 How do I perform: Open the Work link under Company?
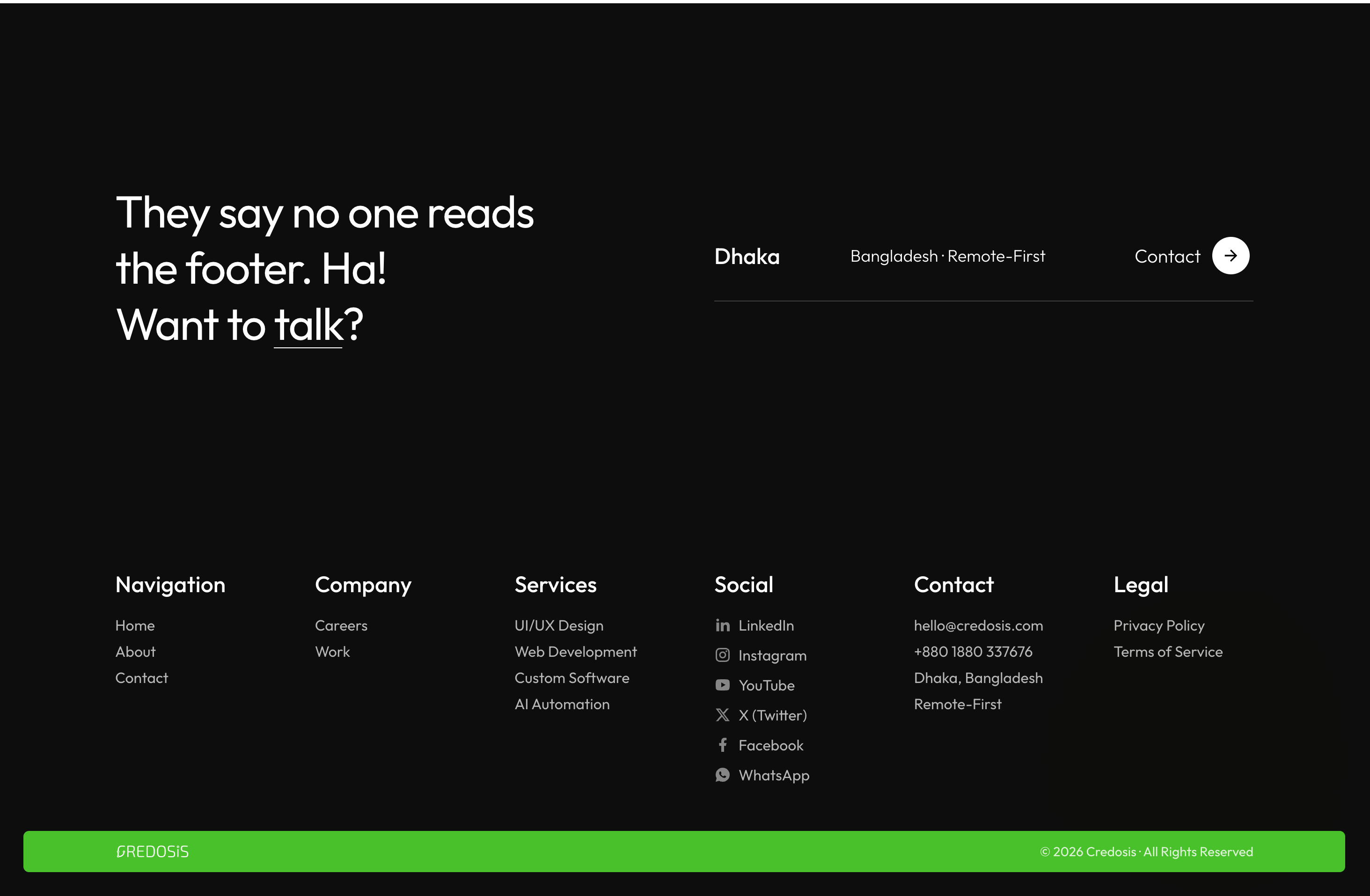(x=332, y=652)
